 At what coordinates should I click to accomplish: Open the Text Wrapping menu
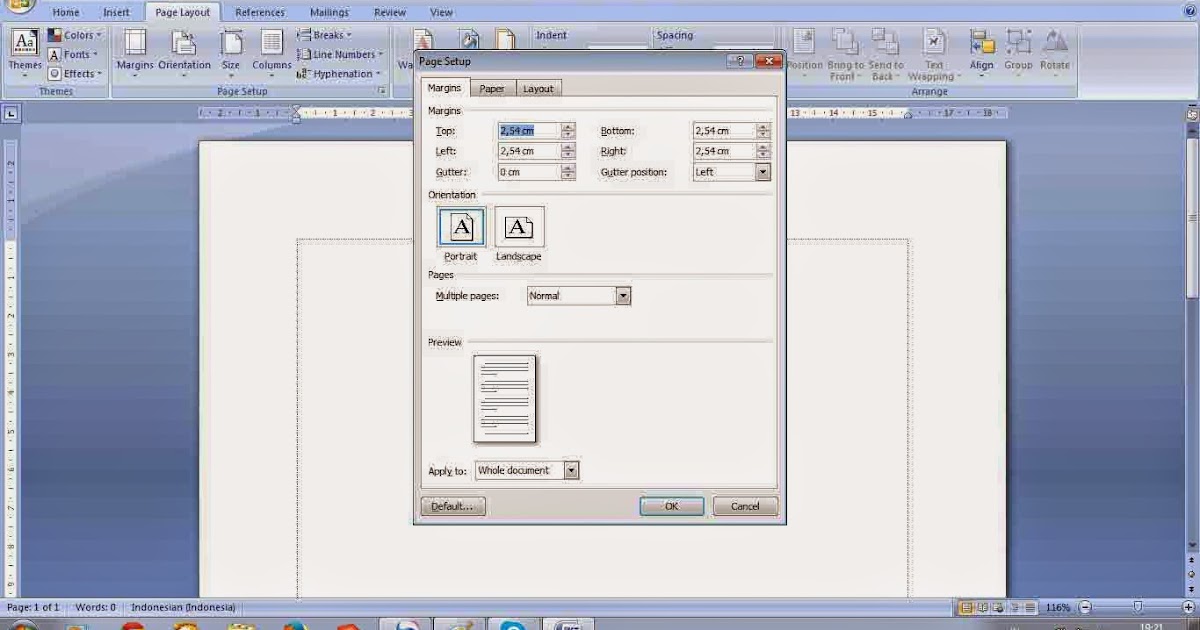click(x=933, y=52)
